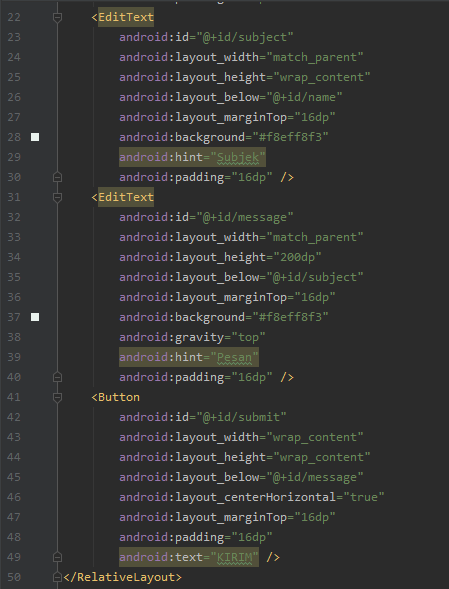
Task: Click the "@+id/message" id value on line 32
Action: coord(244,217)
